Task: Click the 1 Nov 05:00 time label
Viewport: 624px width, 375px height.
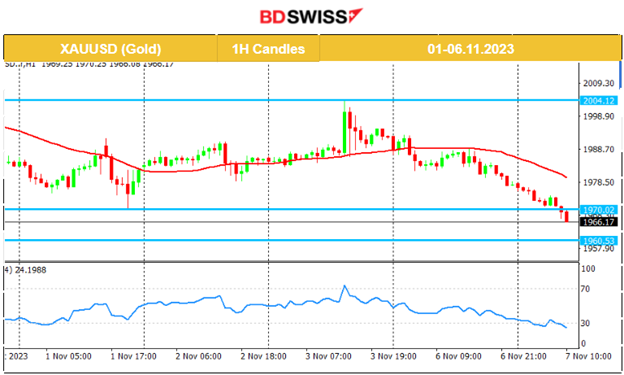Action: coord(68,356)
